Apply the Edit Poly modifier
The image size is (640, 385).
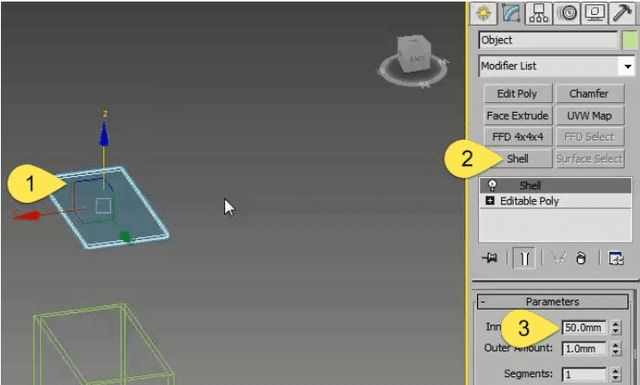pyautogui.click(x=518, y=93)
